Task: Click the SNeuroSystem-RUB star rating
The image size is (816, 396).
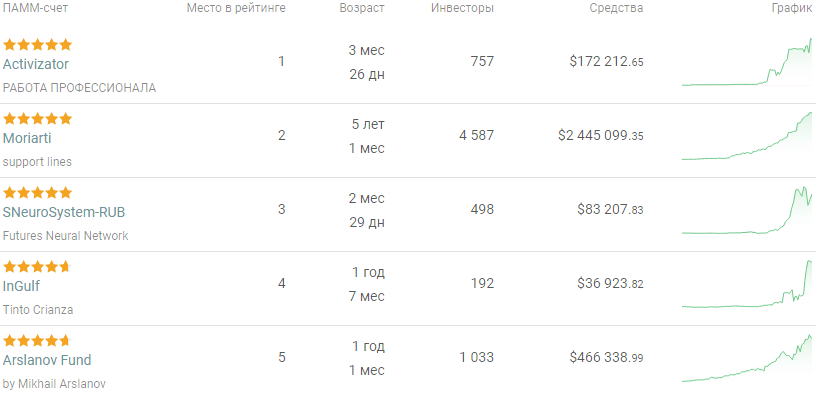Action: coord(37,193)
